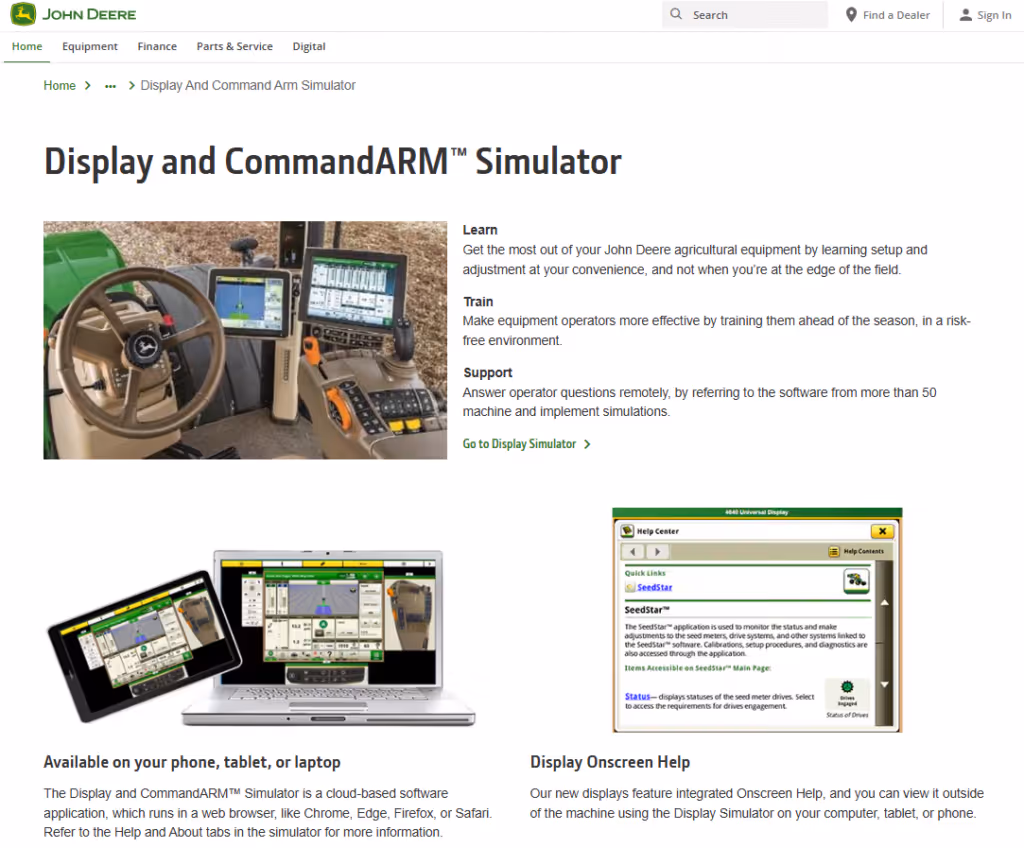
Task: Click the Help Center scroll down arrow
Action: pyautogui.click(x=884, y=685)
